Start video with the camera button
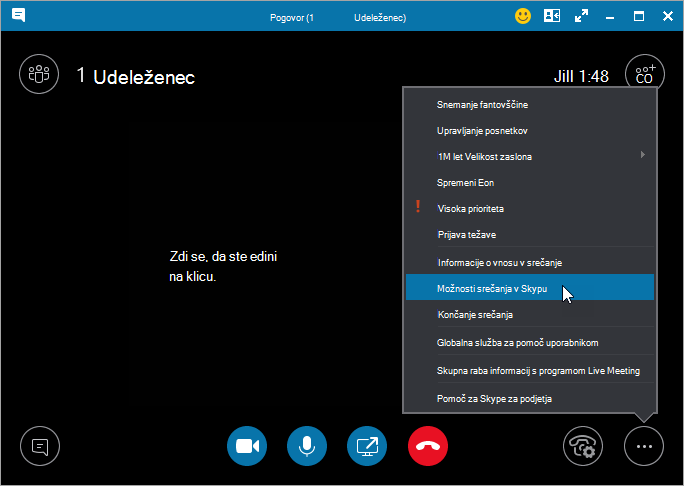Image resolution: width=684 pixels, height=486 pixels. coord(247,446)
